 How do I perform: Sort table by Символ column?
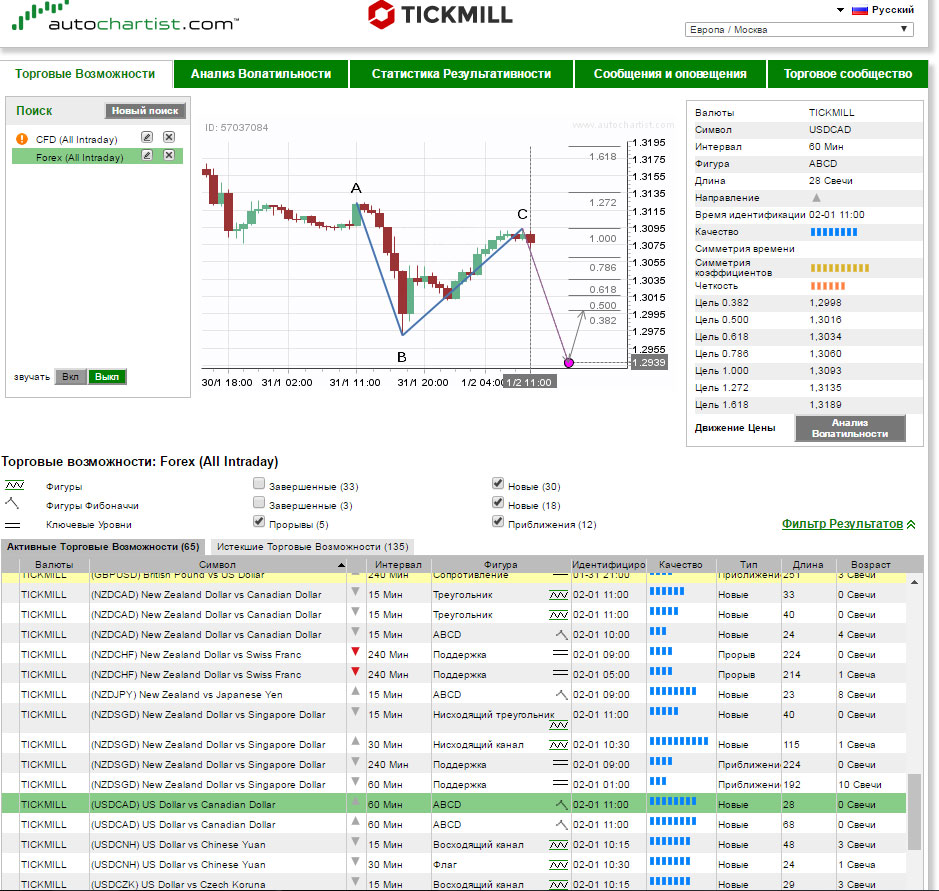pyautogui.click(x=217, y=564)
